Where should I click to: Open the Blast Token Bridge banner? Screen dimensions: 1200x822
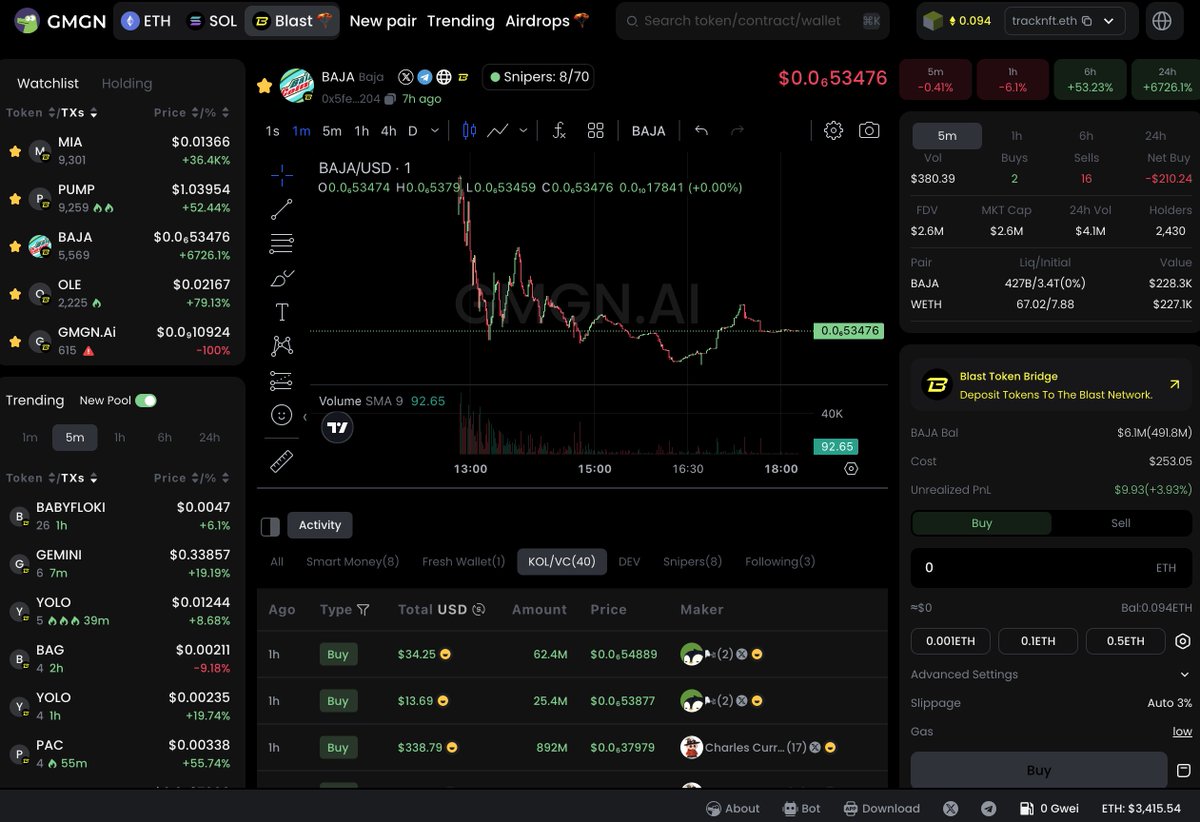[x=1051, y=385]
